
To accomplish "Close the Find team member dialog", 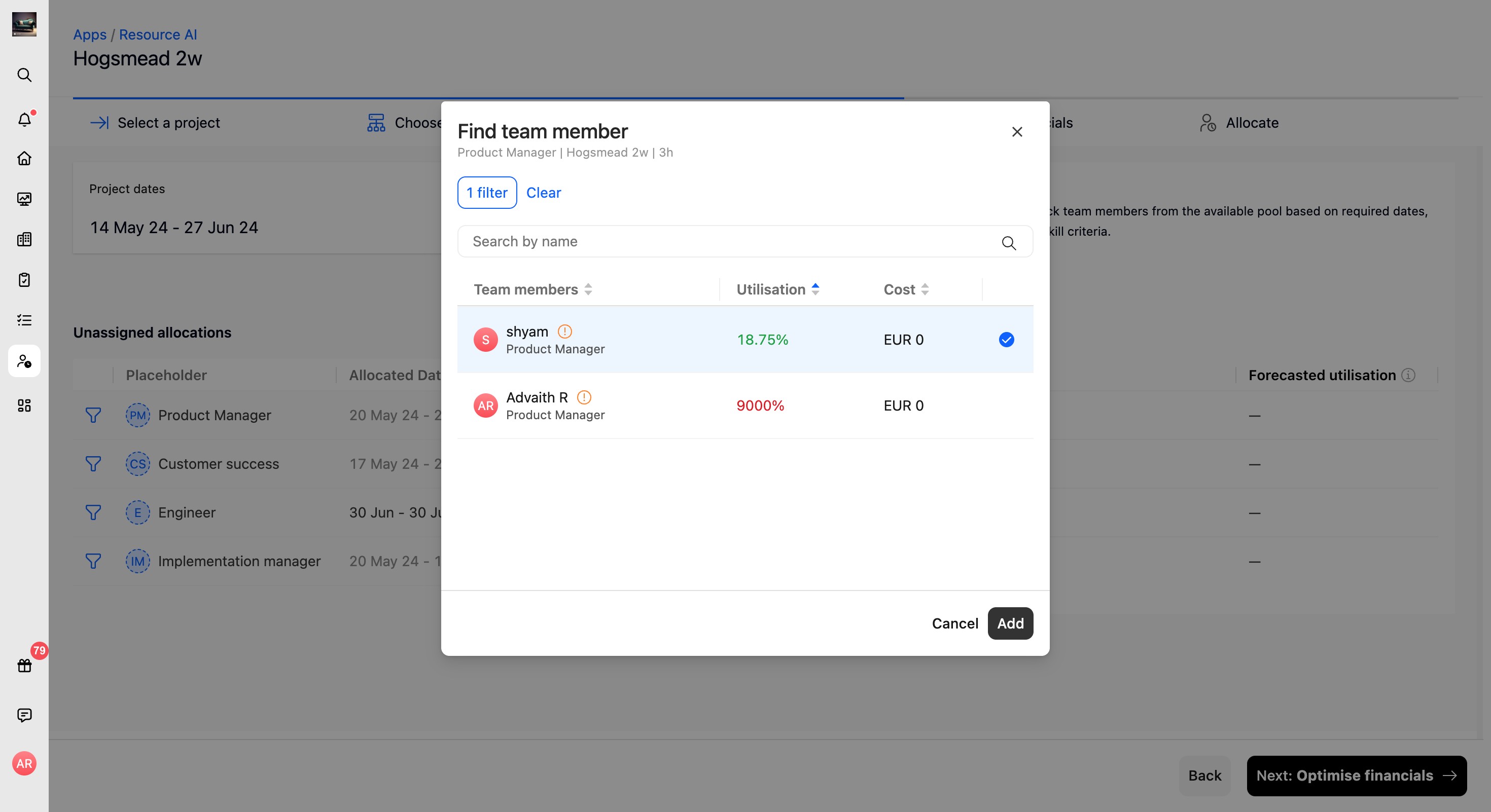I will click(x=1017, y=132).
